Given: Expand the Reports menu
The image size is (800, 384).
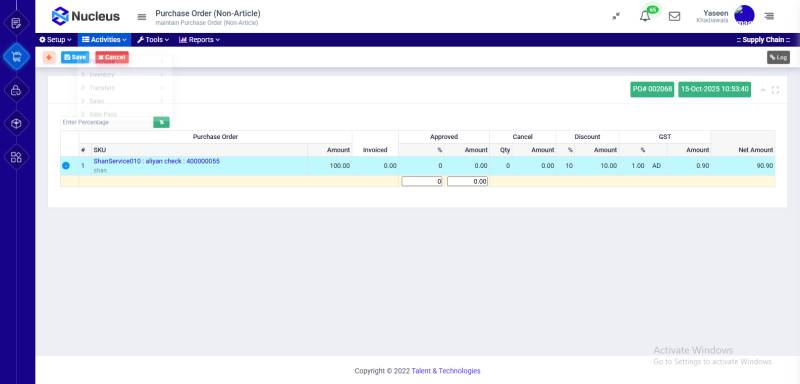Looking at the screenshot, I should tap(199, 40).
